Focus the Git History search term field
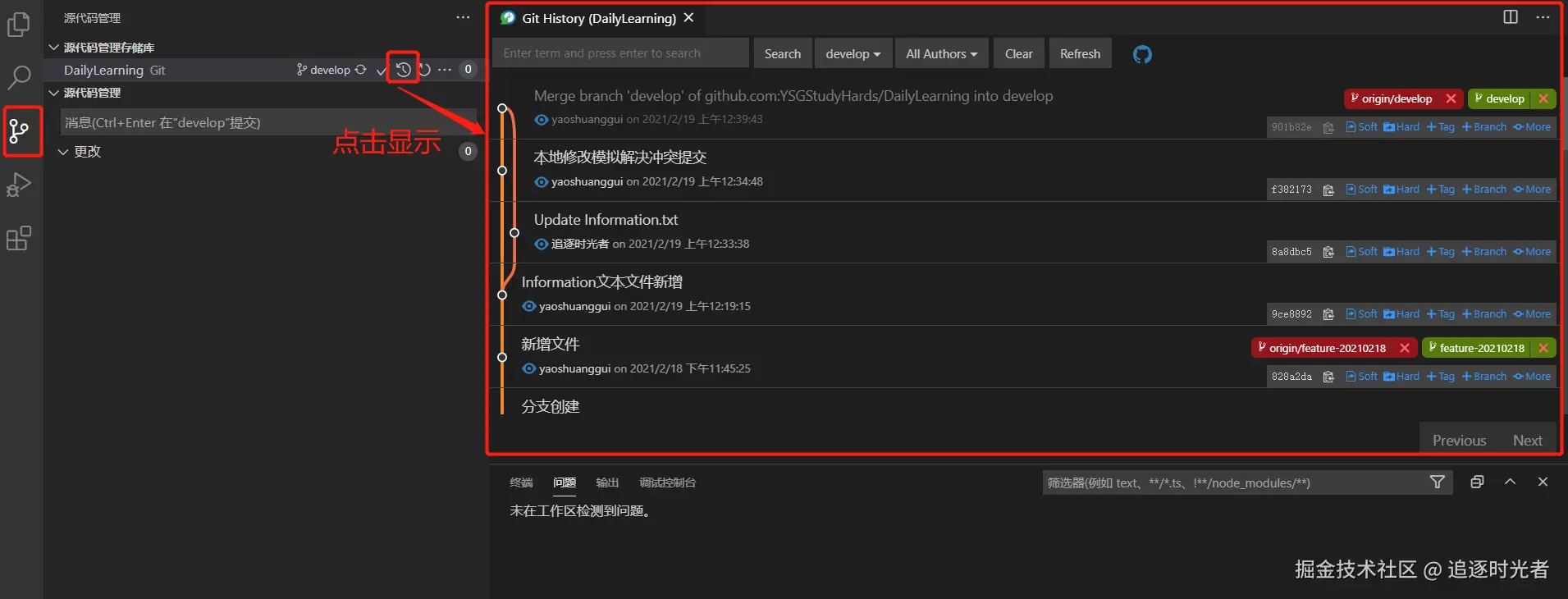The height and width of the screenshot is (599, 1568). pyautogui.click(x=620, y=53)
